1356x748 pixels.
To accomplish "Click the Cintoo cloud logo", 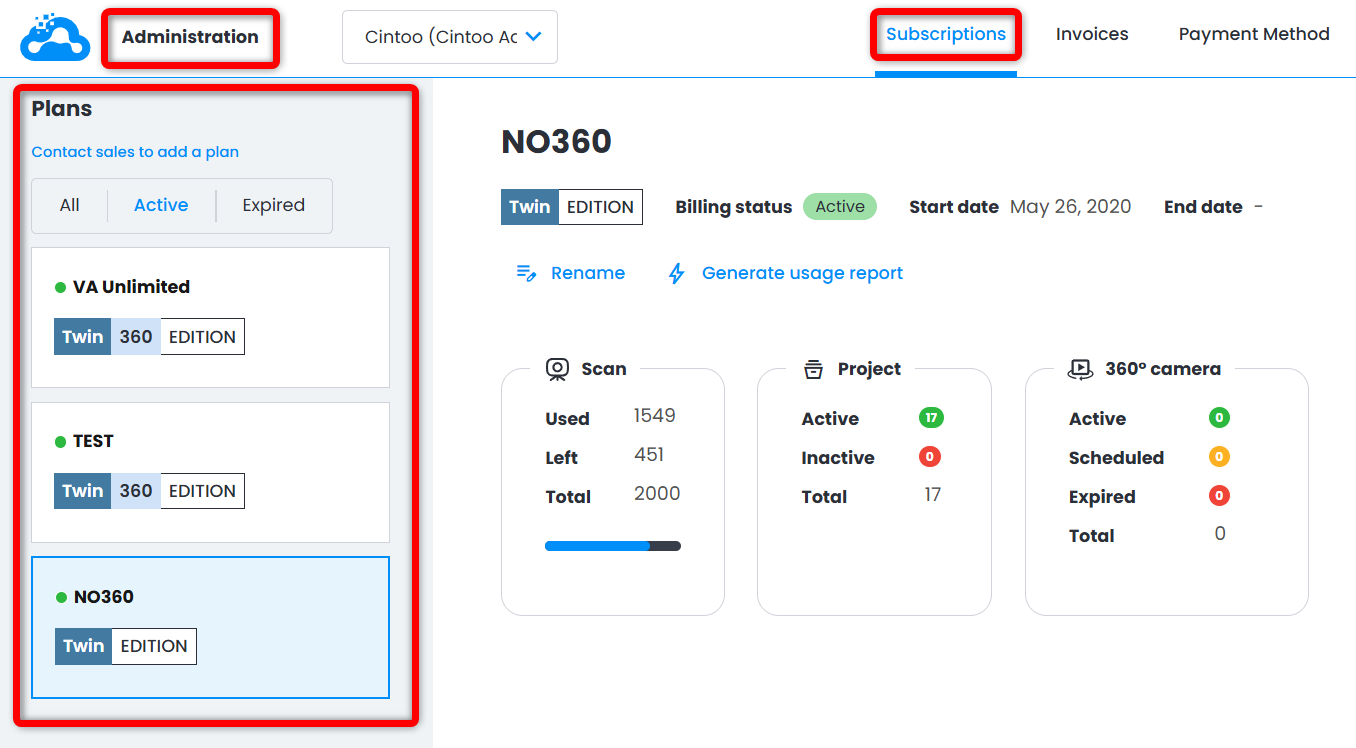I will coord(55,37).
